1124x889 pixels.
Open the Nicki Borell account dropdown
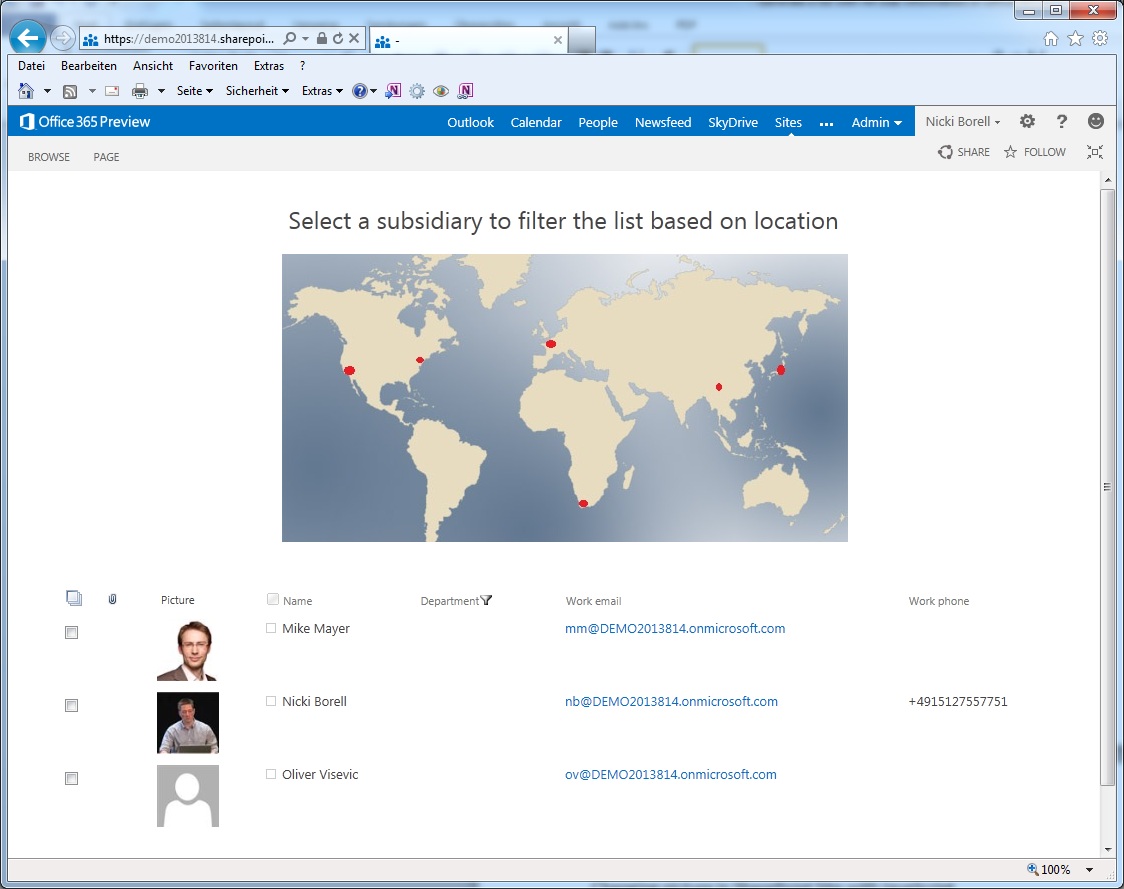point(961,121)
